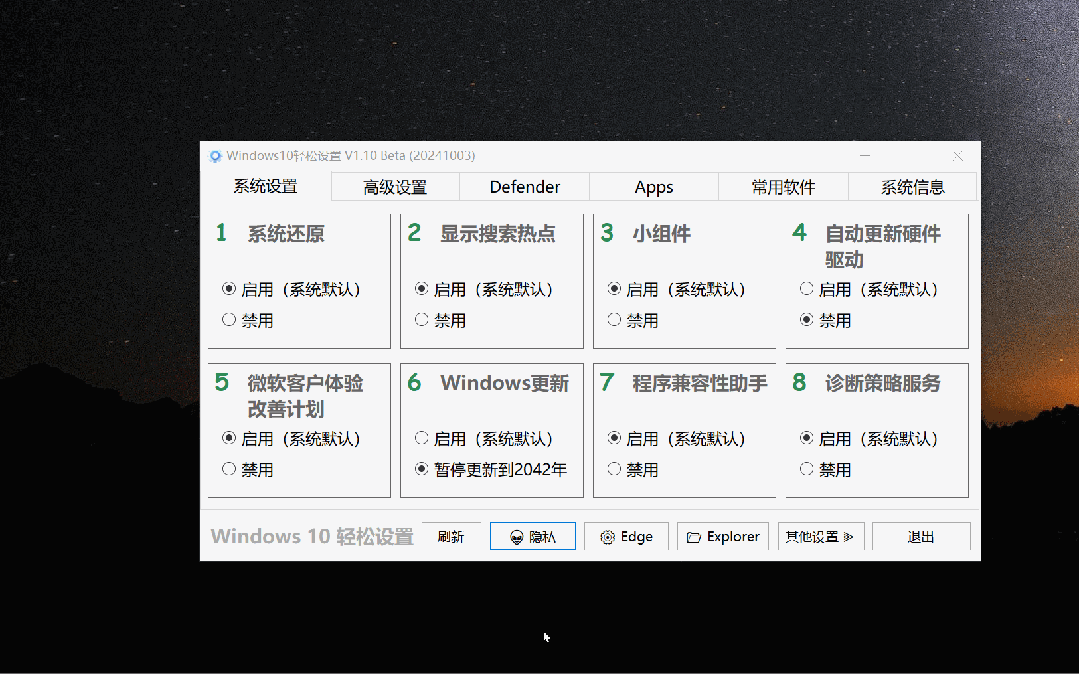Select 禁用 under 显示搜索热点

click(440, 320)
